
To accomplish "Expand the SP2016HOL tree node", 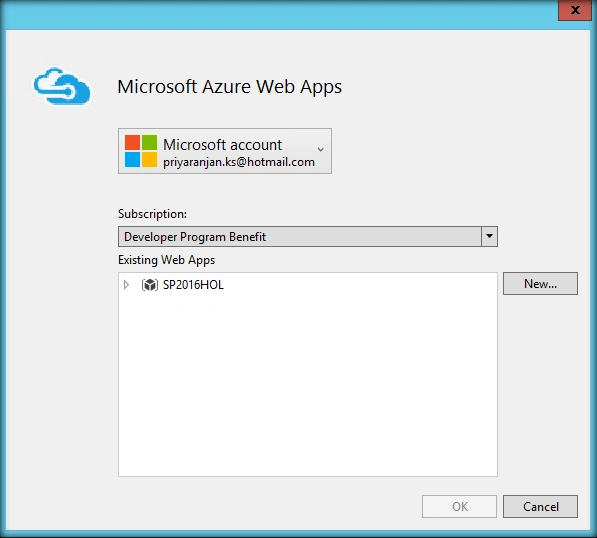I will pyautogui.click(x=126, y=284).
